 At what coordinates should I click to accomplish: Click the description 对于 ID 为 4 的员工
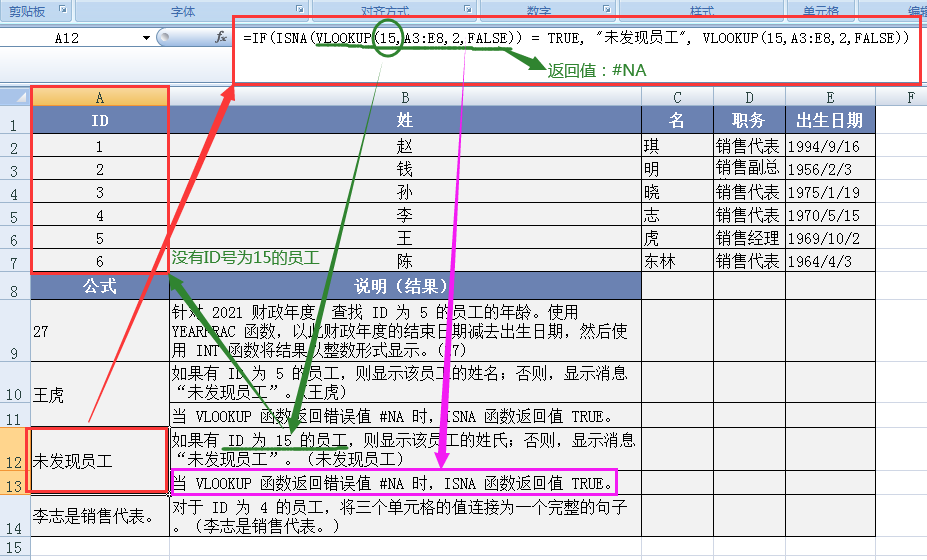coord(405,516)
